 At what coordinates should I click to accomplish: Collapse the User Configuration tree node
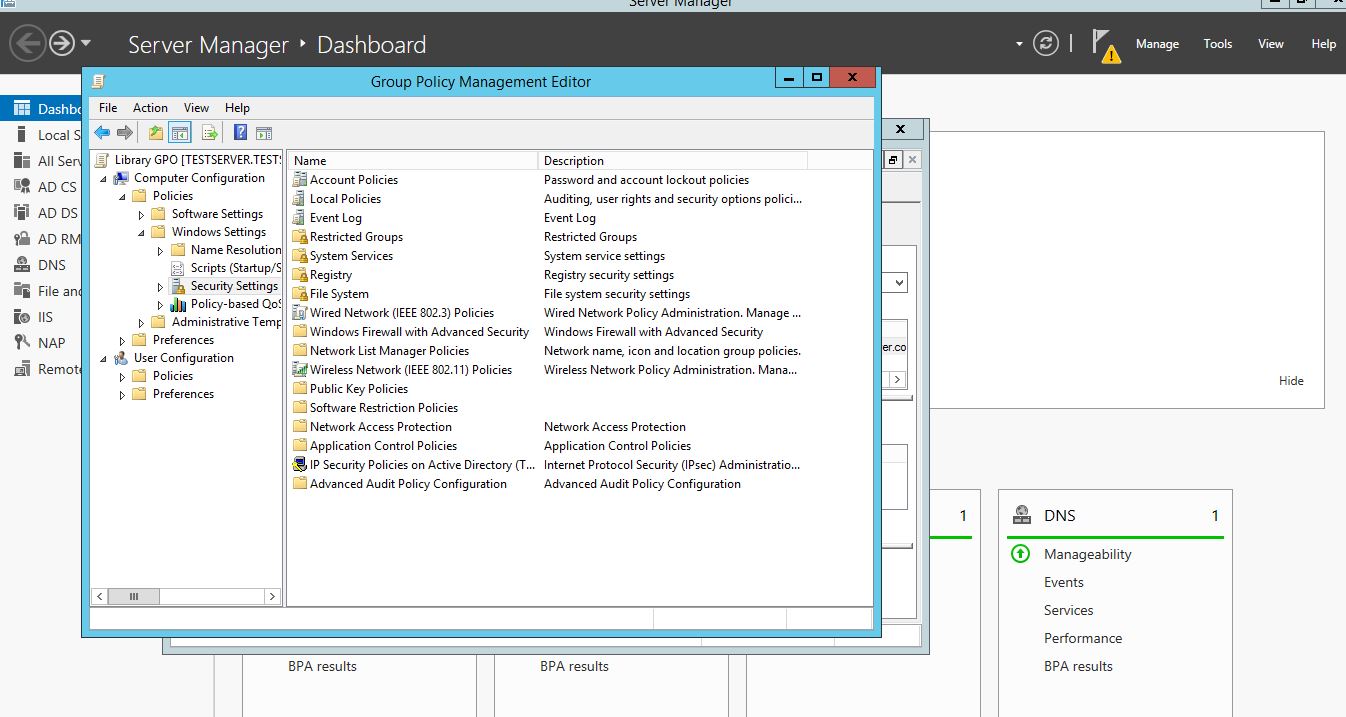(104, 358)
